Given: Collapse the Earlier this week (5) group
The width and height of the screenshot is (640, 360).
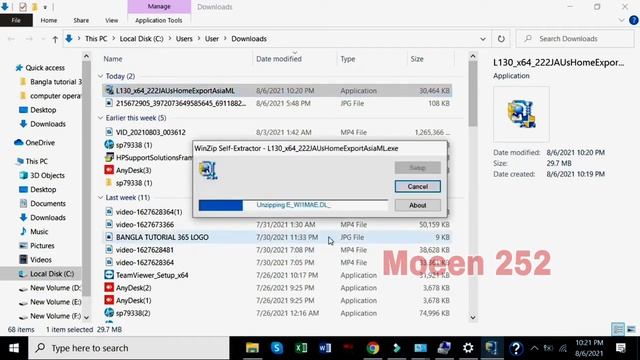Looking at the screenshot, I should 100,118.
